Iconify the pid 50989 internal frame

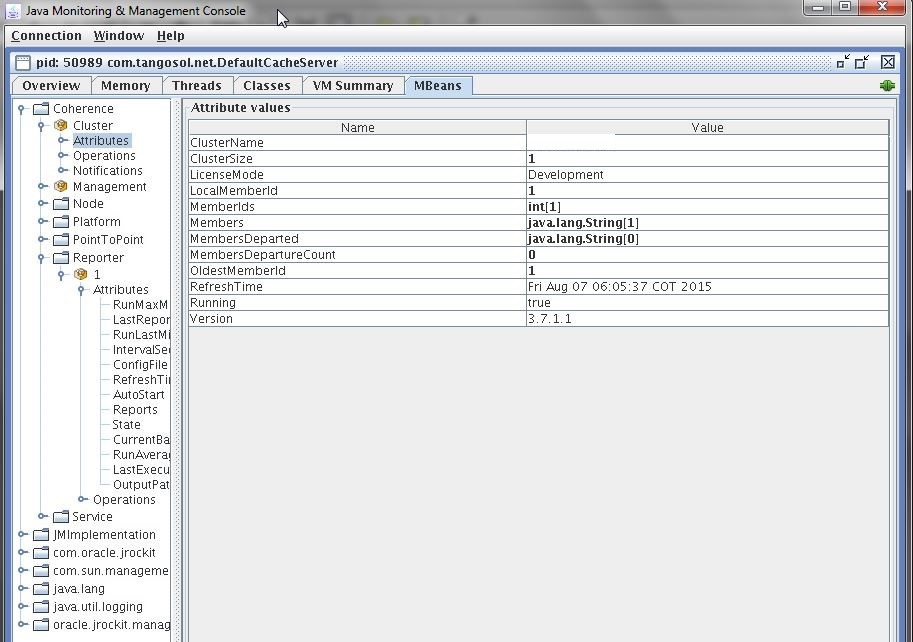[843, 62]
